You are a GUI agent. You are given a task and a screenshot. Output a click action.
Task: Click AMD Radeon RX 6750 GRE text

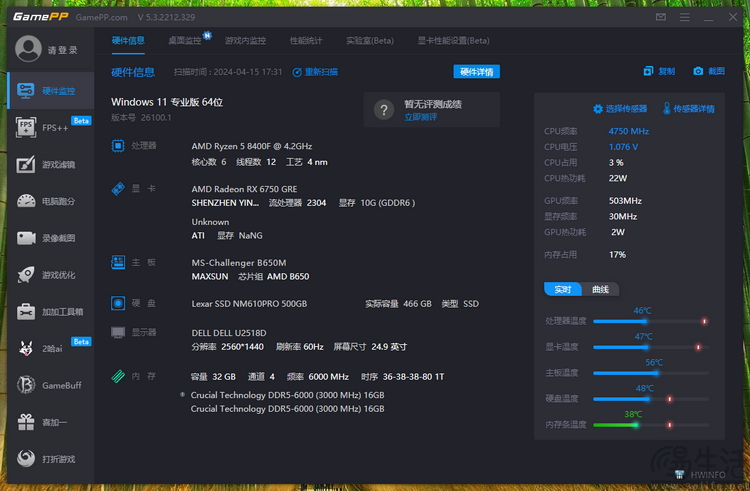(244, 189)
